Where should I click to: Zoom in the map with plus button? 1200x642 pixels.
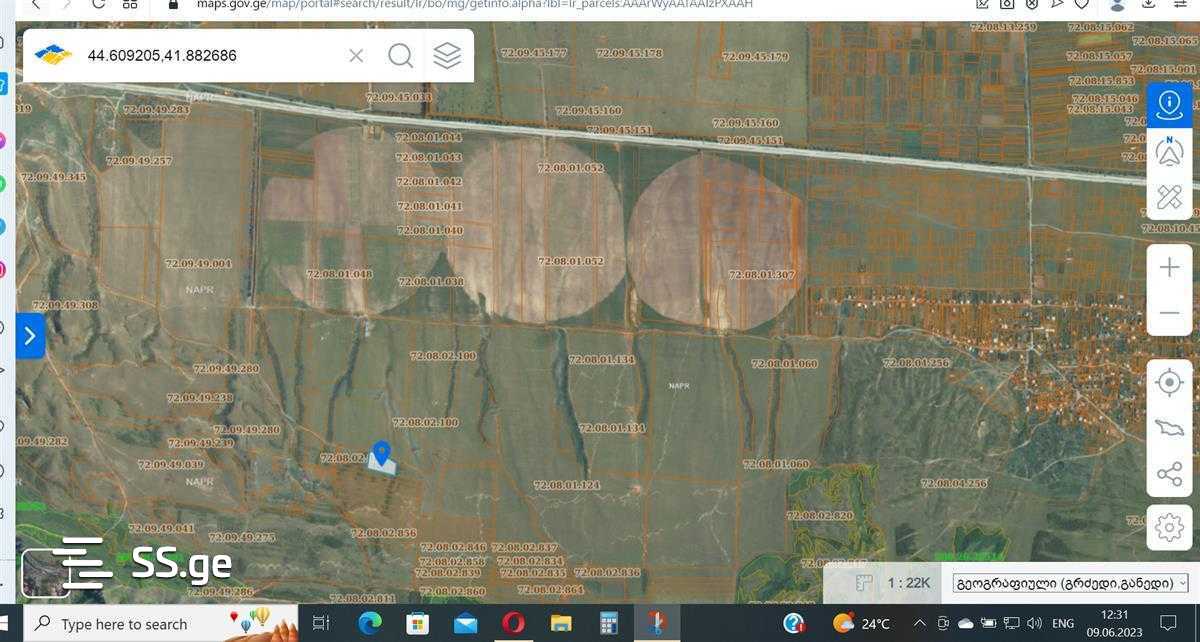point(1169,268)
